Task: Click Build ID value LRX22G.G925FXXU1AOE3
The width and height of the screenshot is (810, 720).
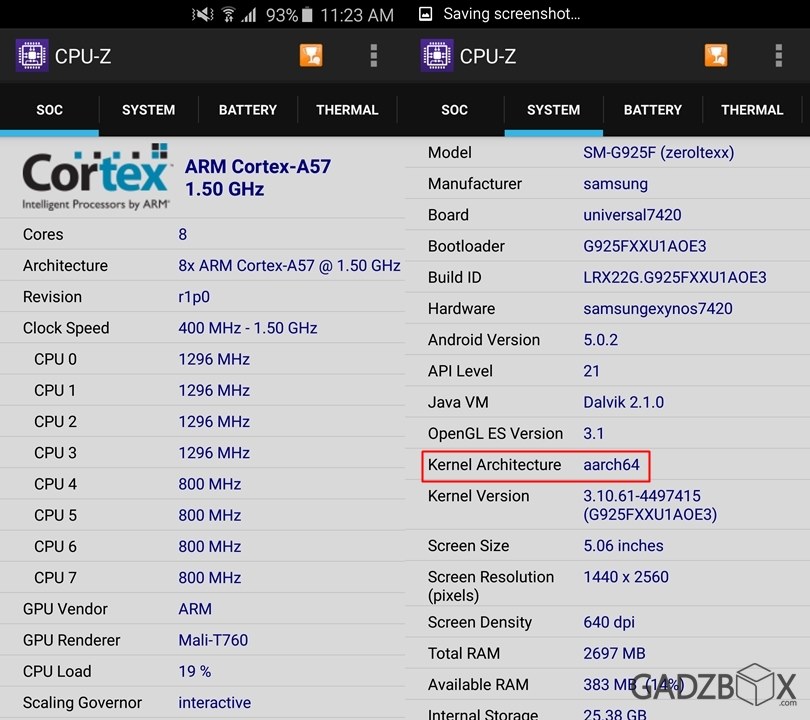Action: [675, 277]
